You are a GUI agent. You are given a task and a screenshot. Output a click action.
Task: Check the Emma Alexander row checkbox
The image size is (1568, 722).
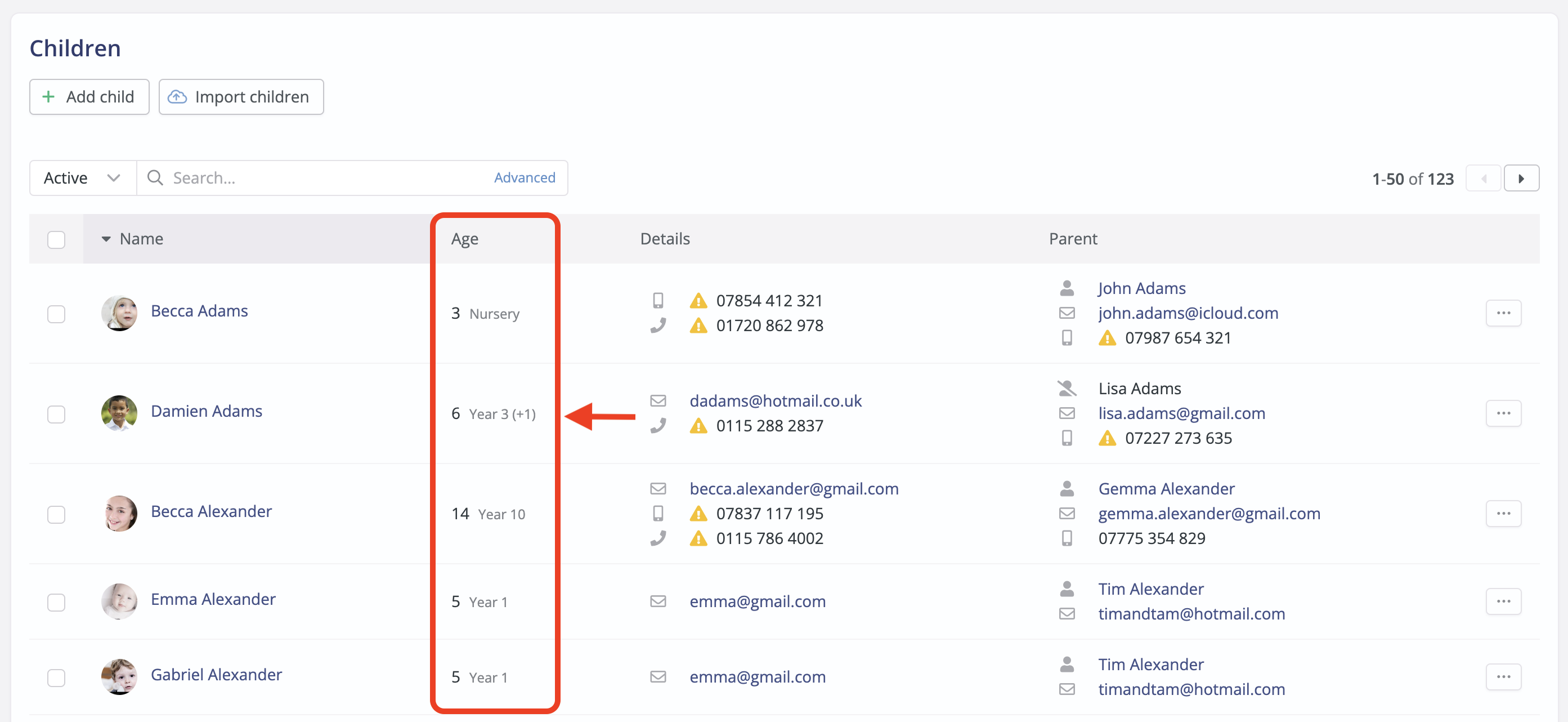pyautogui.click(x=56, y=602)
